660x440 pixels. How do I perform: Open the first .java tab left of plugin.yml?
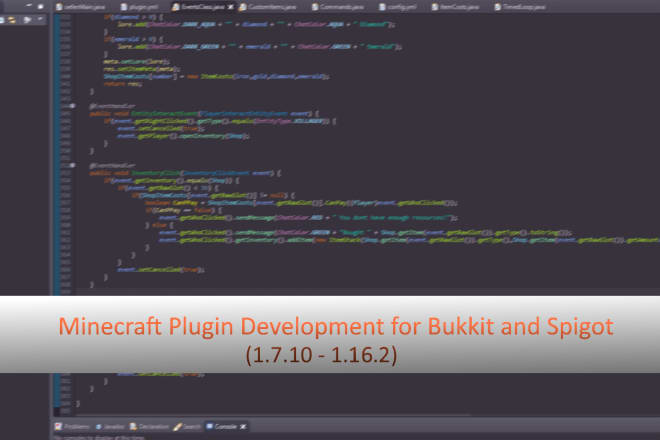80,7
